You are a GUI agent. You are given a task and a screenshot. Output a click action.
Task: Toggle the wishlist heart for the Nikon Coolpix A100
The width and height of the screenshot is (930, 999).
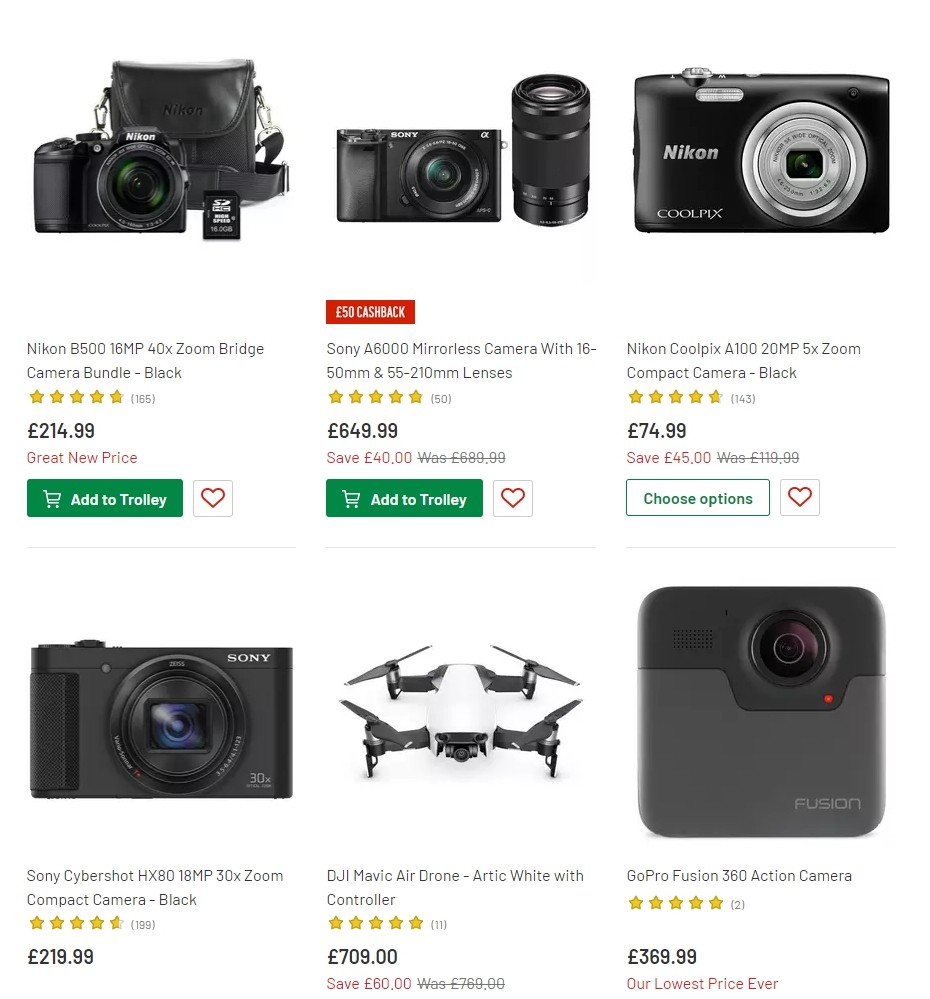799,497
